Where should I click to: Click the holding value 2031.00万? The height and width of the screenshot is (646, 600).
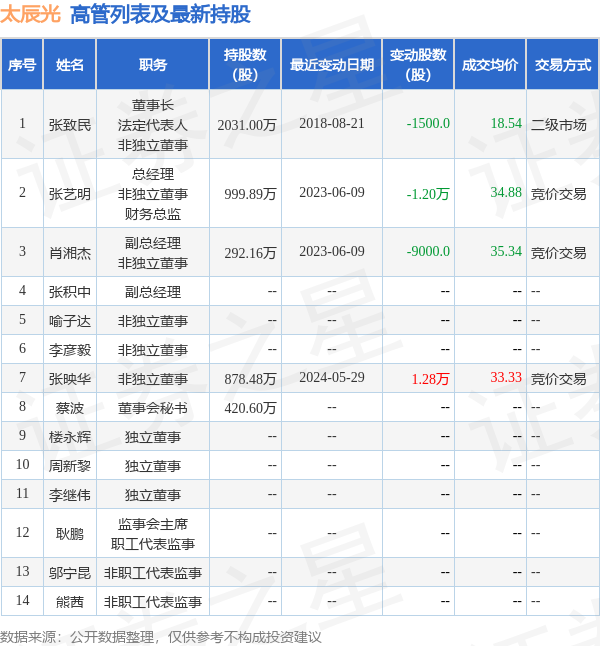click(x=246, y=124)
